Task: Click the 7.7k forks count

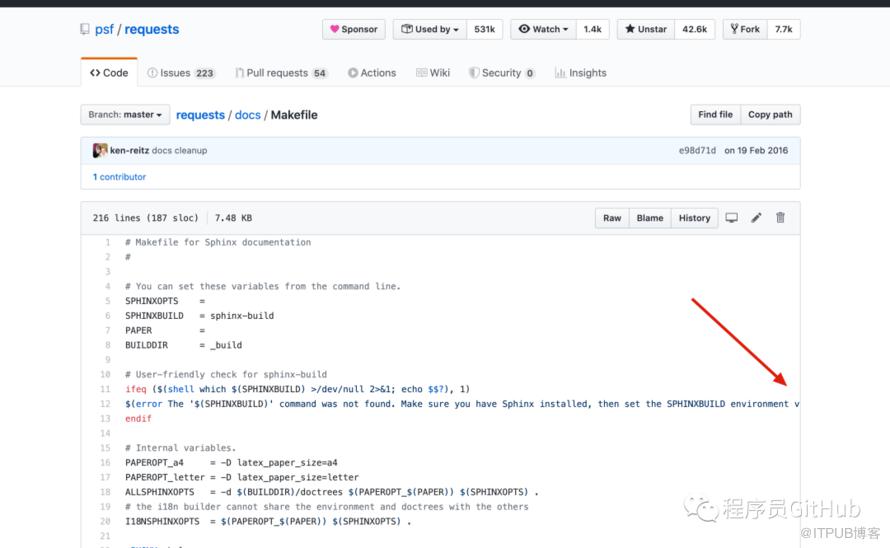Action: coord(784,29)
